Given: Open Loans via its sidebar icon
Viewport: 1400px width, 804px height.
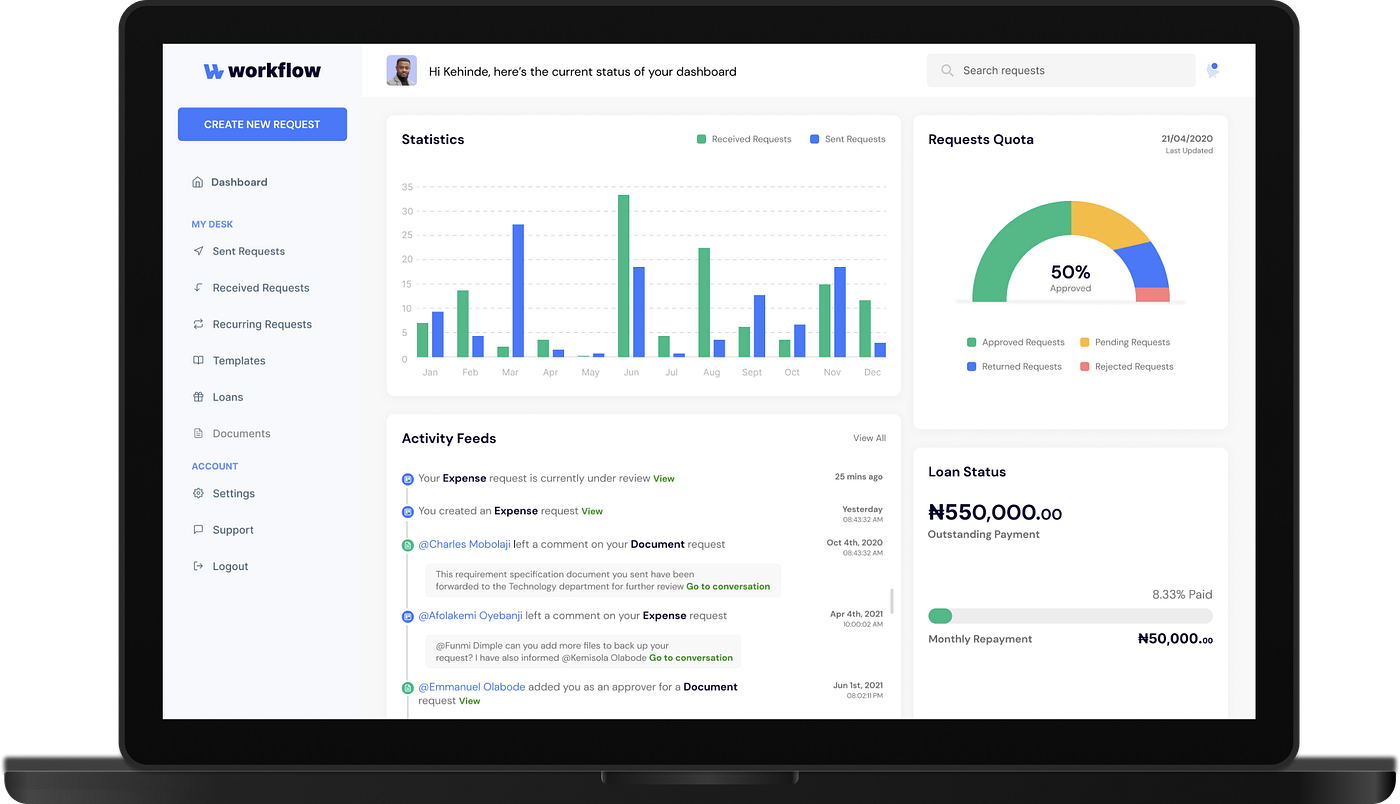Looking at the screenshot, I should click(199, 397).
